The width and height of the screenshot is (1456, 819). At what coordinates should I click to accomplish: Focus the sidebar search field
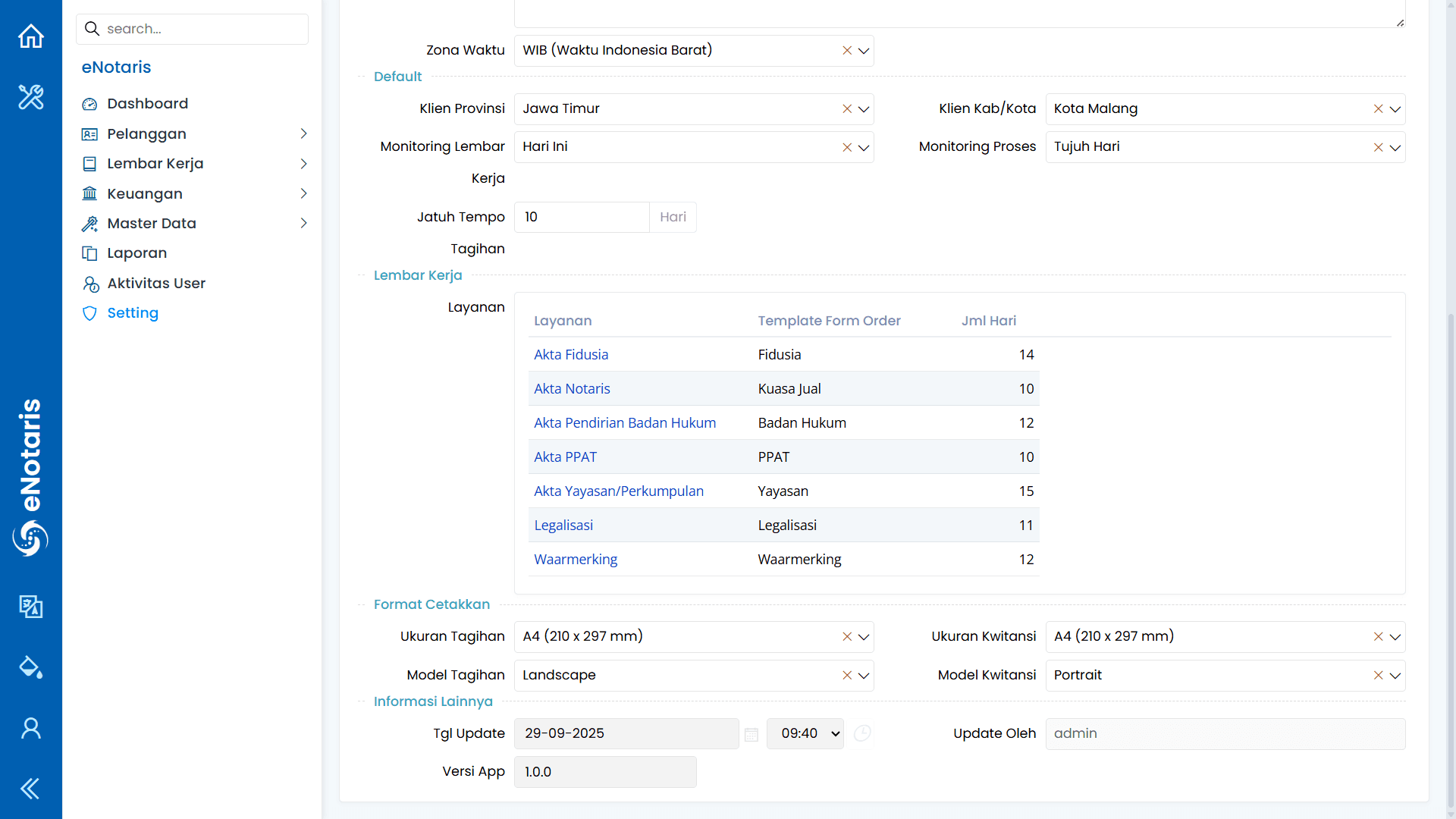click(x=192, y=29)
